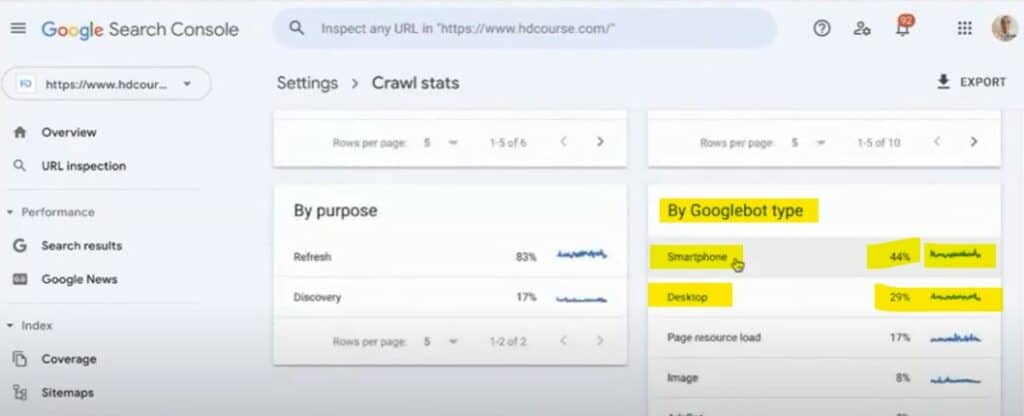Click the By purpose heading
Screen dimensions: 1024x416
pyautogui.click(x=335, y=210)
